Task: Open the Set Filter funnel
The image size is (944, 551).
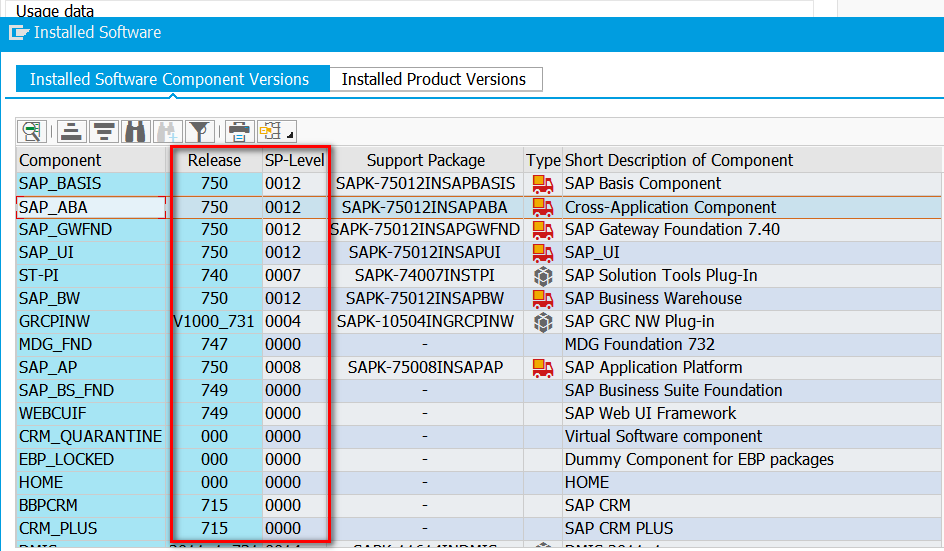Action: (x=199, y=131)
